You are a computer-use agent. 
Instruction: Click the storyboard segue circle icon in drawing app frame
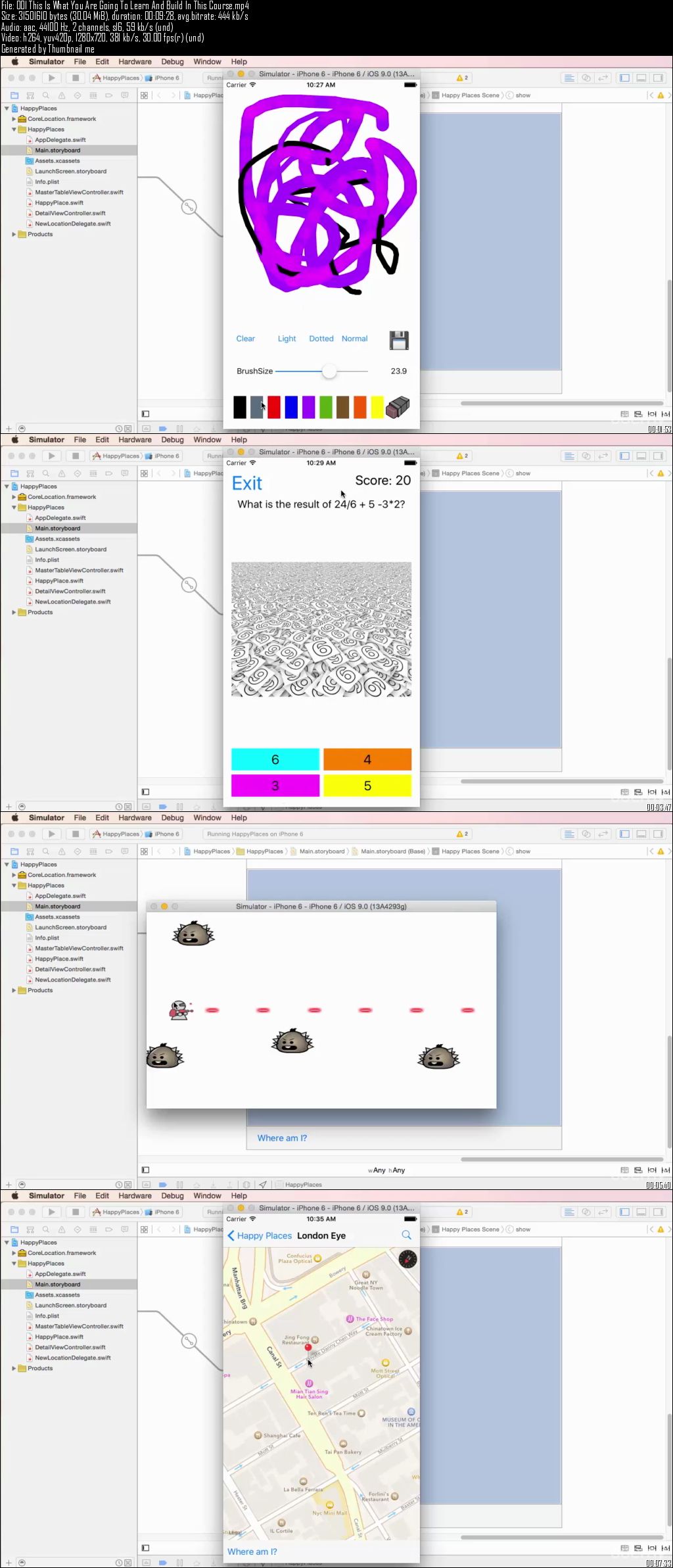(x=189, y=206)
